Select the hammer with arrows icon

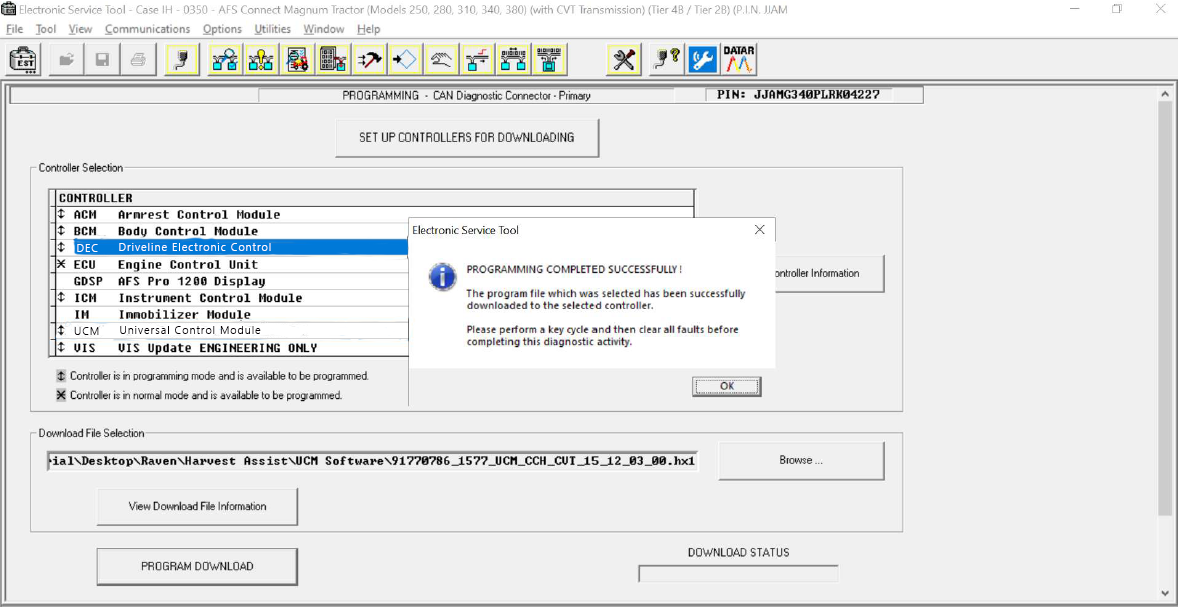[x=369, y=59]
